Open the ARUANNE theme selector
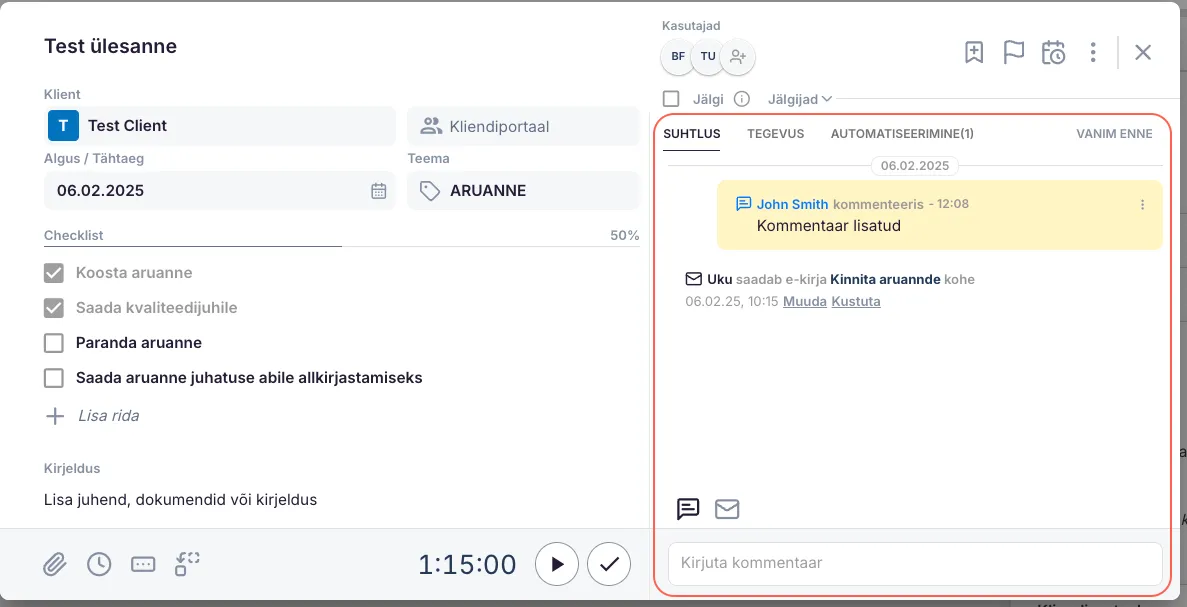The image size is (1187, 607). (x=522, y=191)
